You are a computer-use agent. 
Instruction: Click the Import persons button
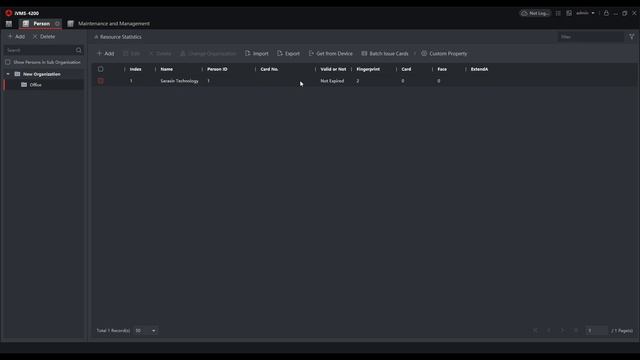click(257, 53)
